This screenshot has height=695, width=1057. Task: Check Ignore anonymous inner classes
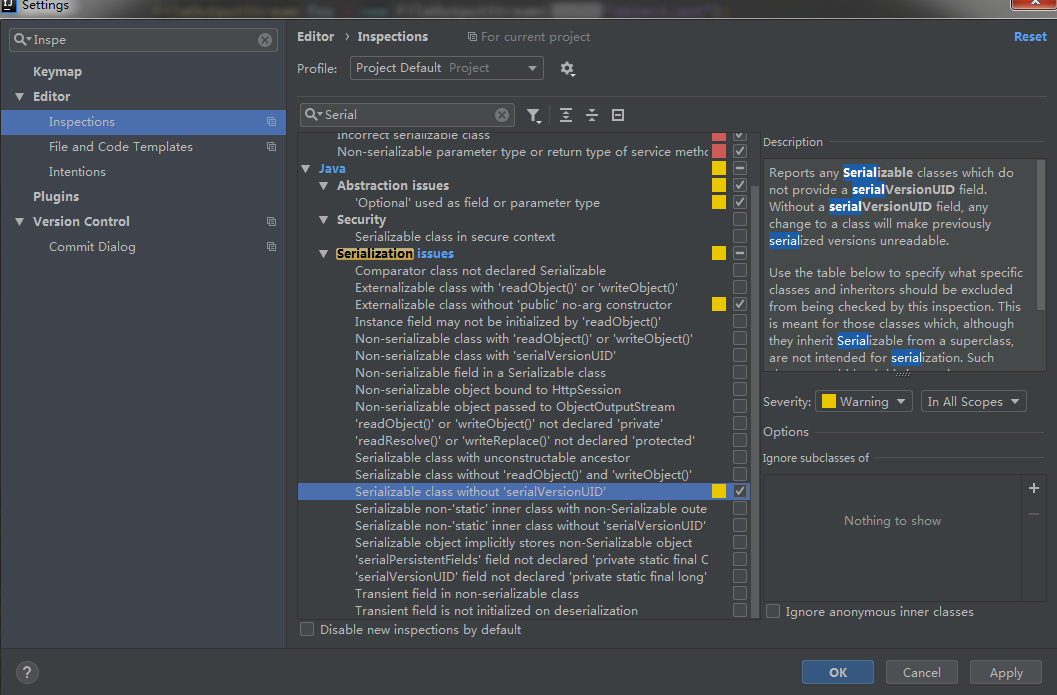[773, 611]
